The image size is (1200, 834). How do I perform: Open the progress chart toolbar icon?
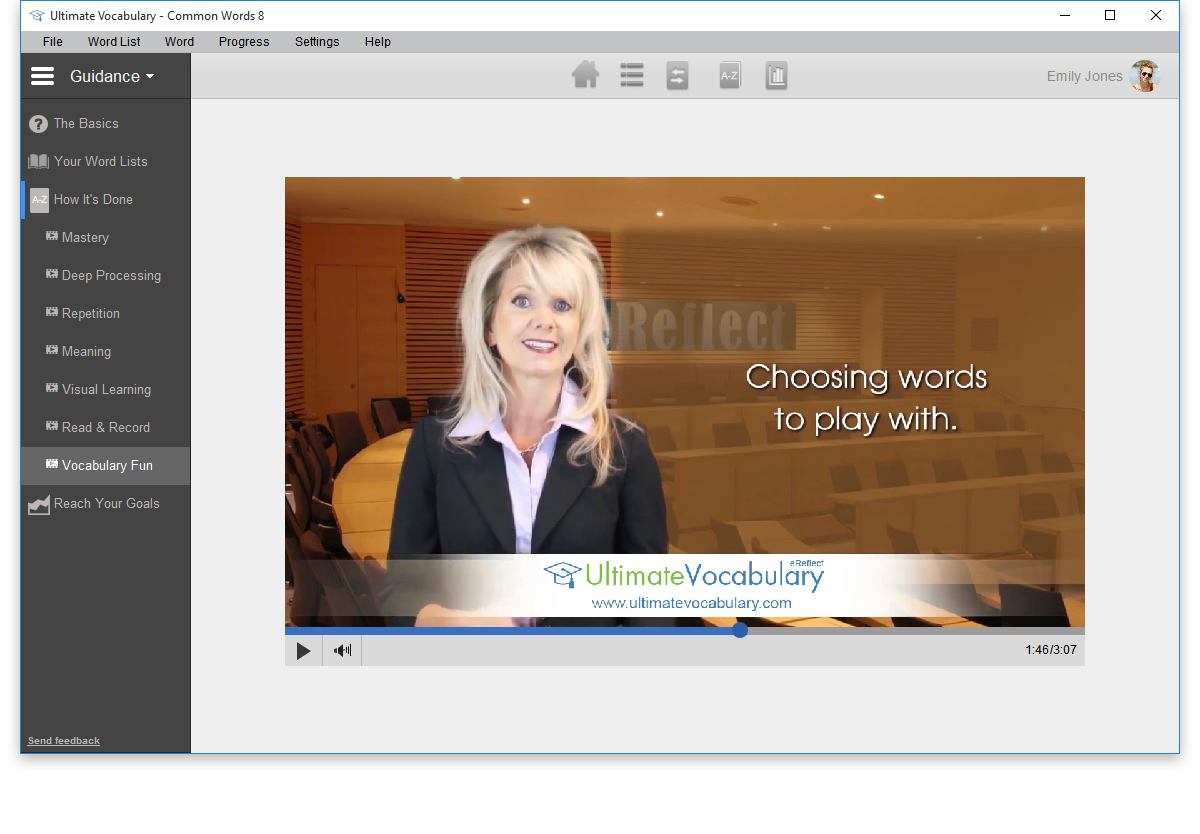point(777,76)
